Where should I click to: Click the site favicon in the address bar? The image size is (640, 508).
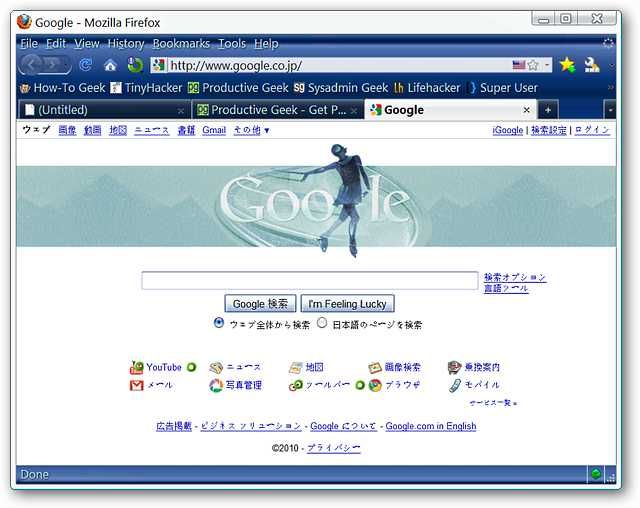(x=159, y=65)
